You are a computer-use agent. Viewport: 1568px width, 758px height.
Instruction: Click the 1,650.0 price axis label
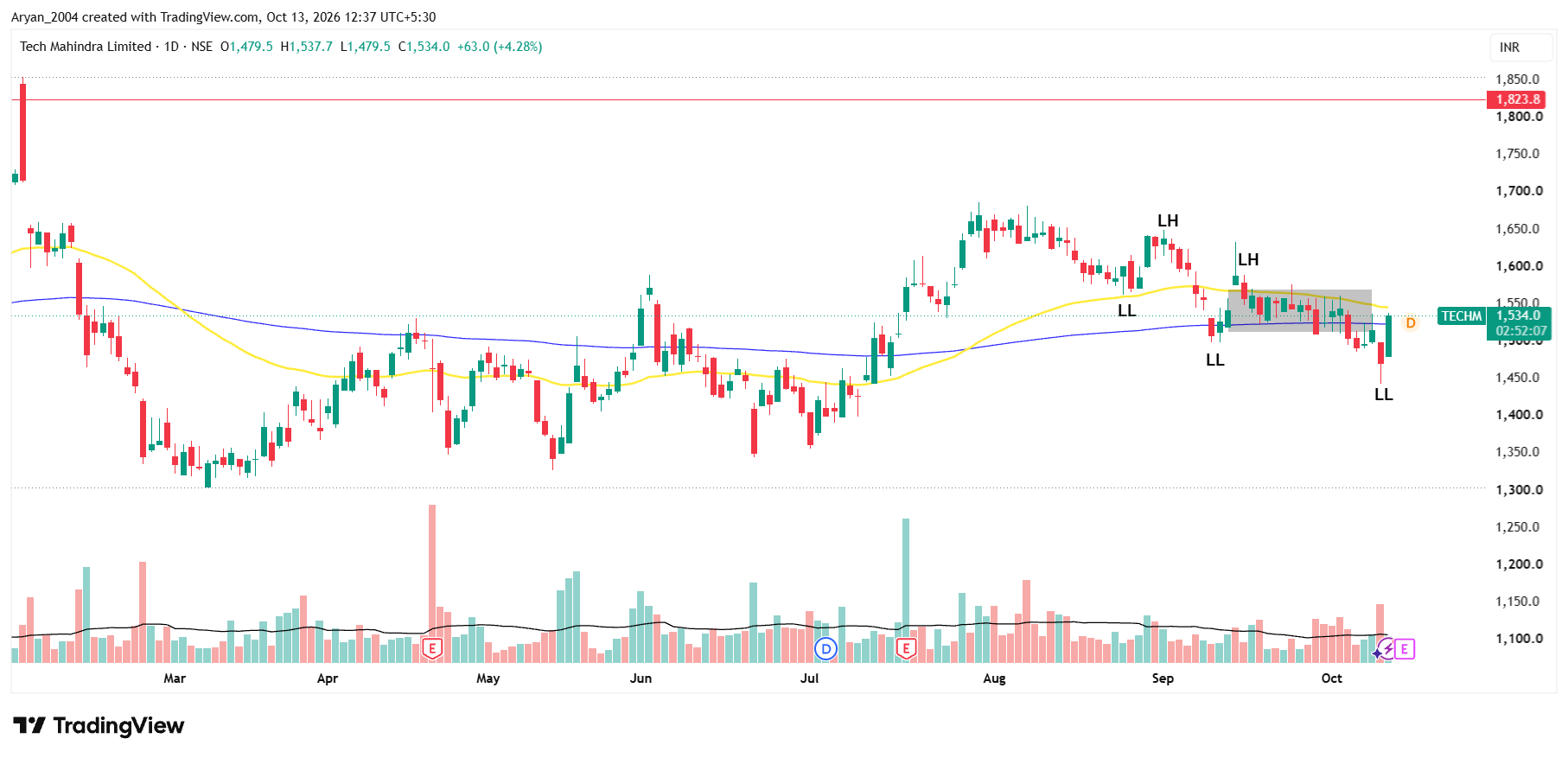pos(1519,229)
